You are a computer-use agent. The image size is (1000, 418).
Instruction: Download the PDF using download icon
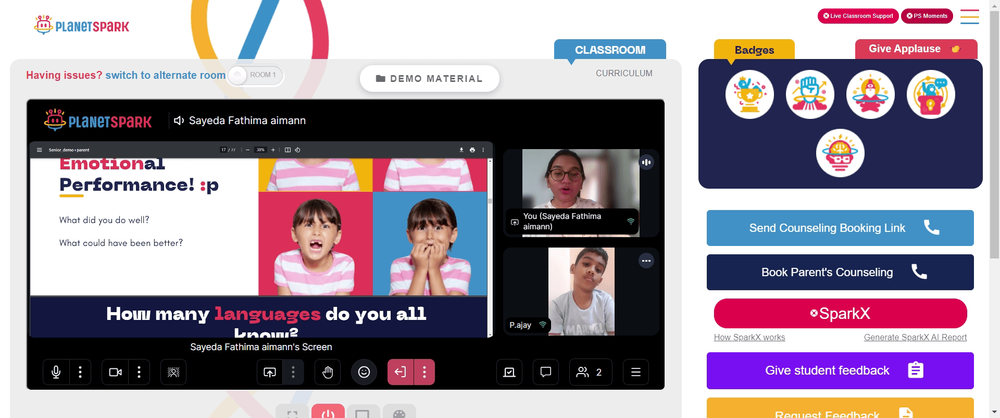click(x=461, y=150)
